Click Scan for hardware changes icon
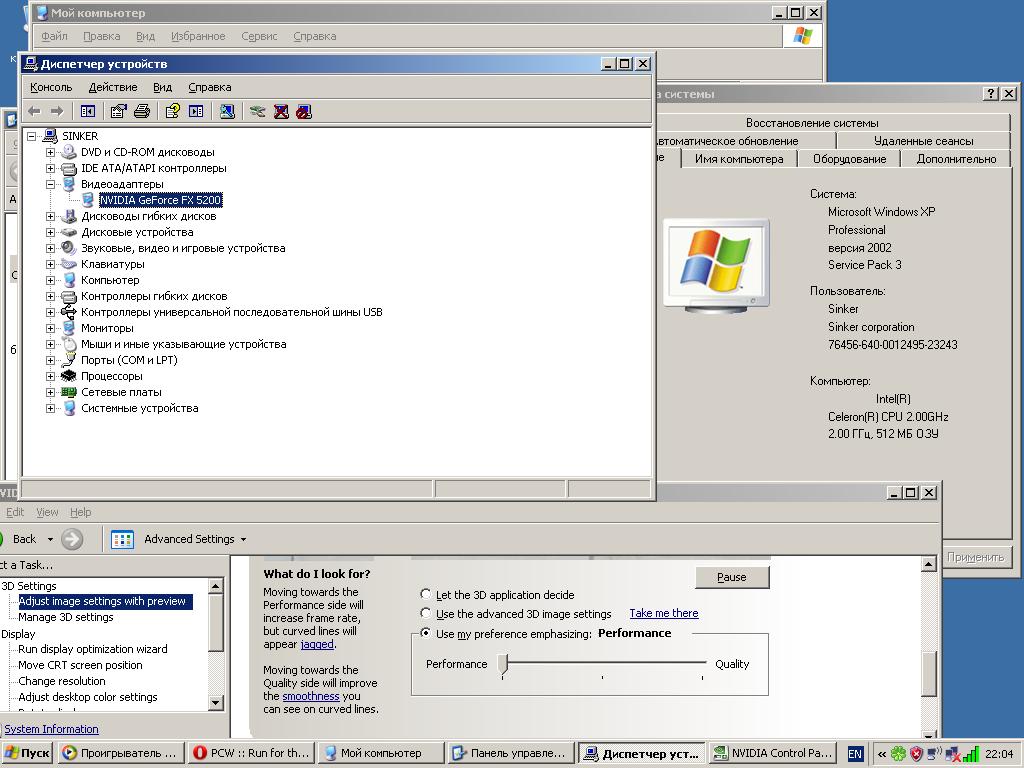Image resolution: width=1024 pixels, height=768 pixels. coord(227,112)
